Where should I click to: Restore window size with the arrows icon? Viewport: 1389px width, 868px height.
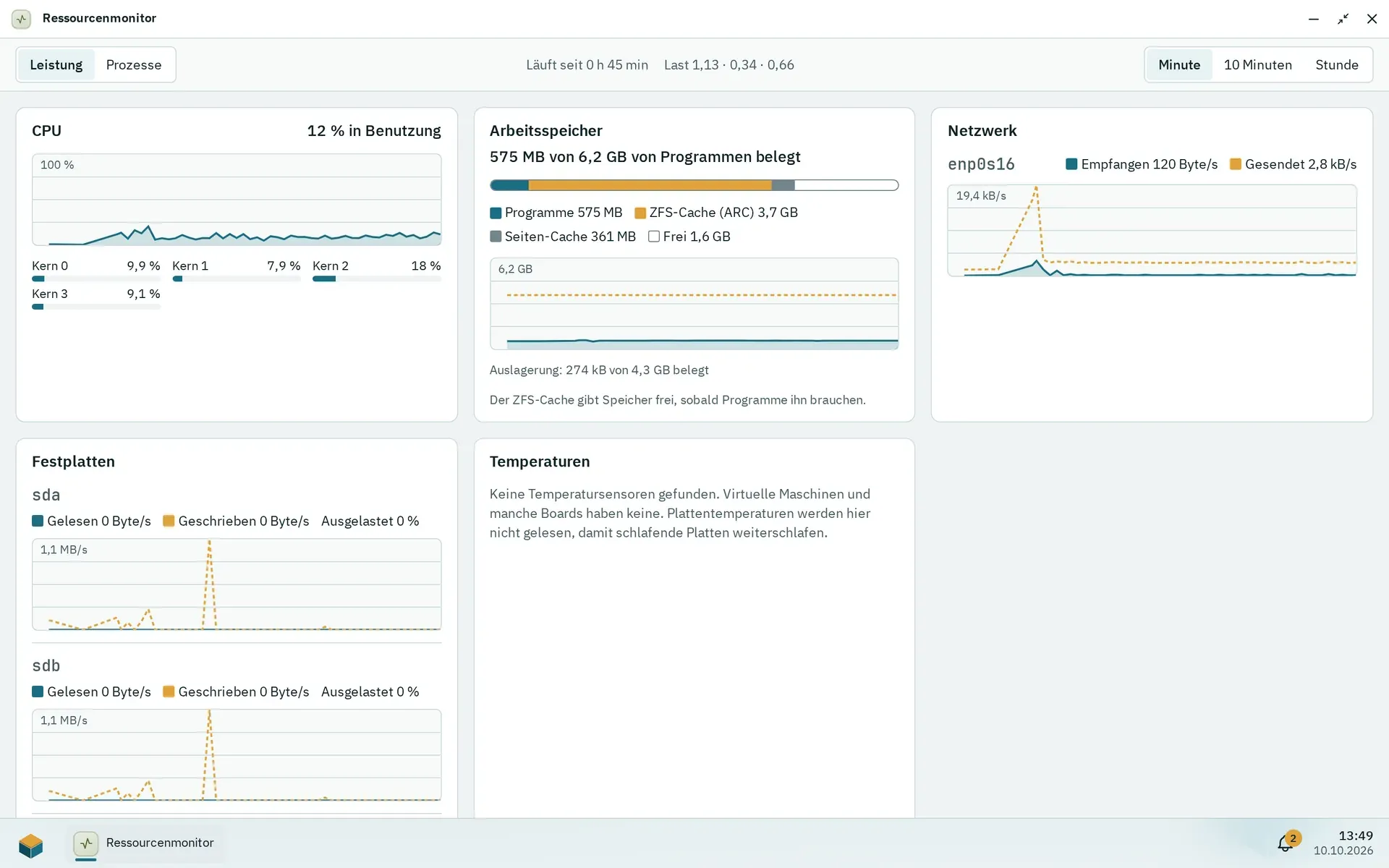[x=1343, y=19]
